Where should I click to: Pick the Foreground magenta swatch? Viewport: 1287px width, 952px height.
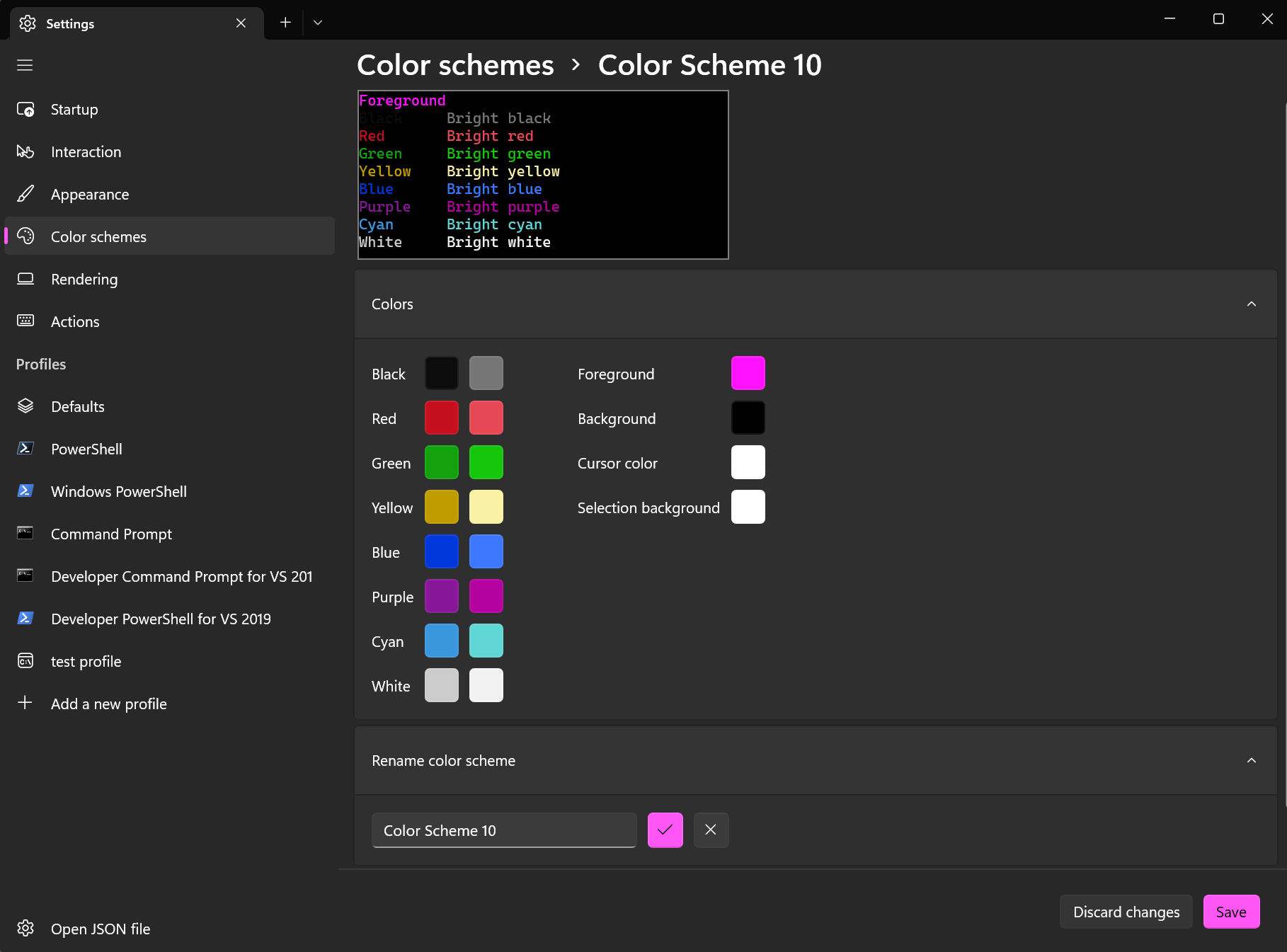(748, 373)
